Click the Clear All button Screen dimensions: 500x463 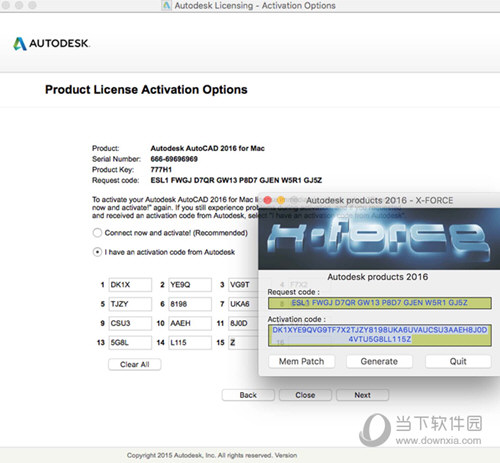tap(135, 364)
